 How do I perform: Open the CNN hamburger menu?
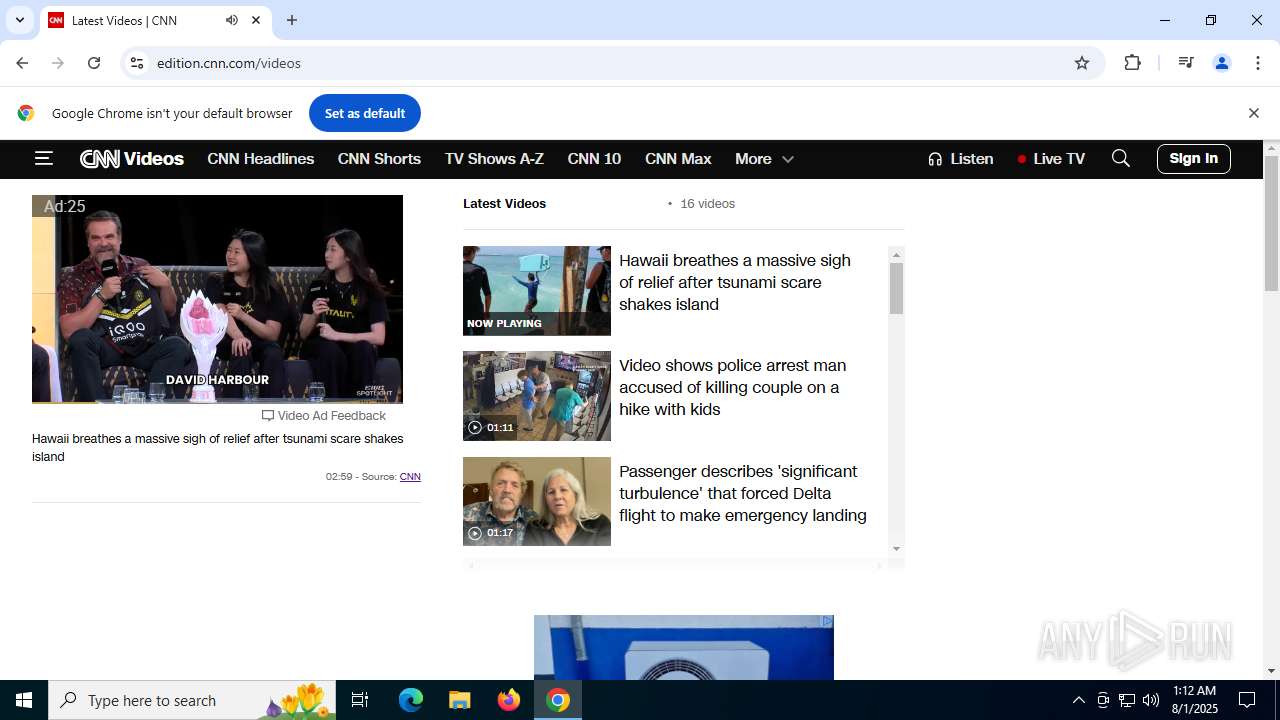[x=43, y=158]
